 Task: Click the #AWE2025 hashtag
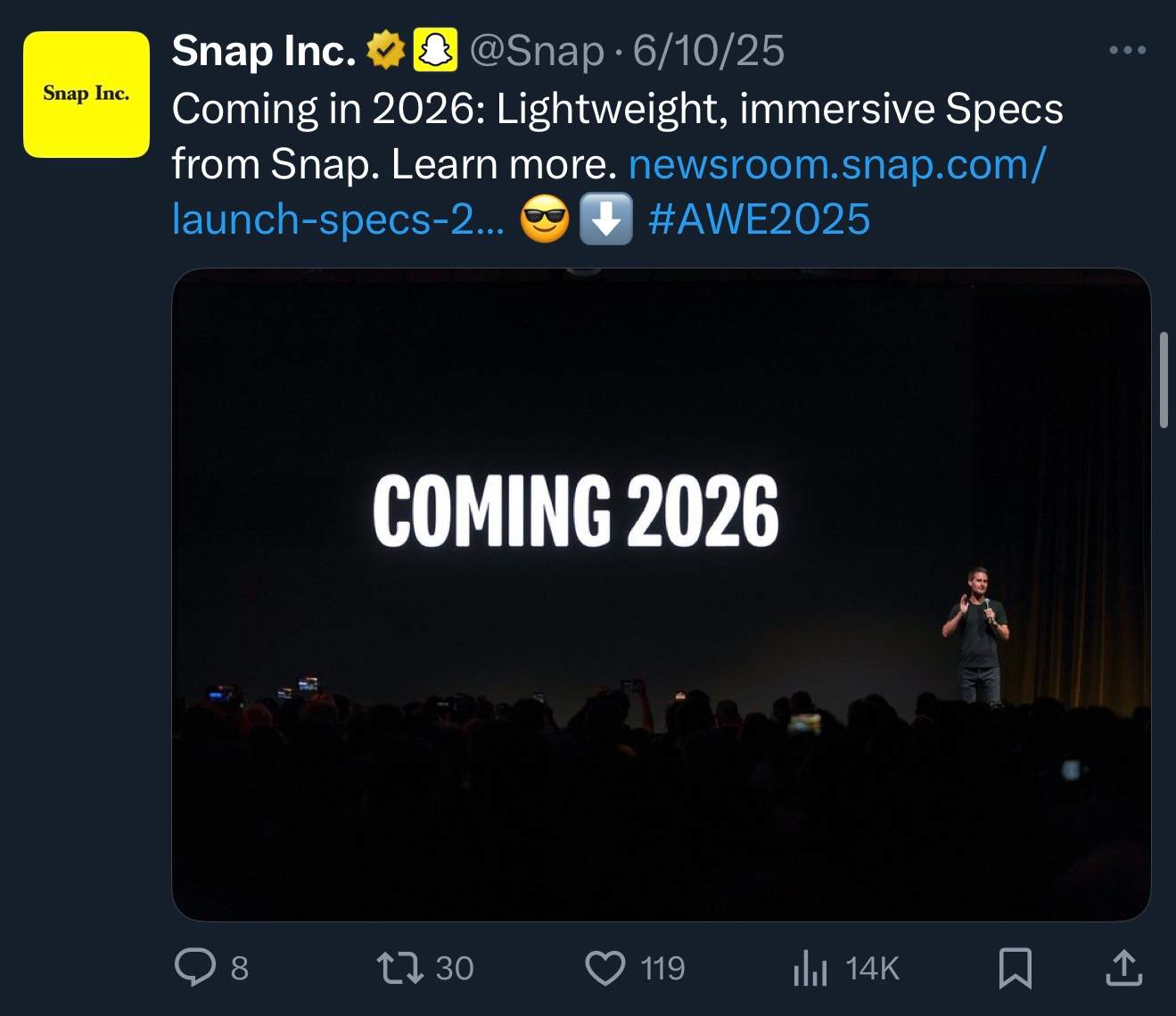coord(759,219)
